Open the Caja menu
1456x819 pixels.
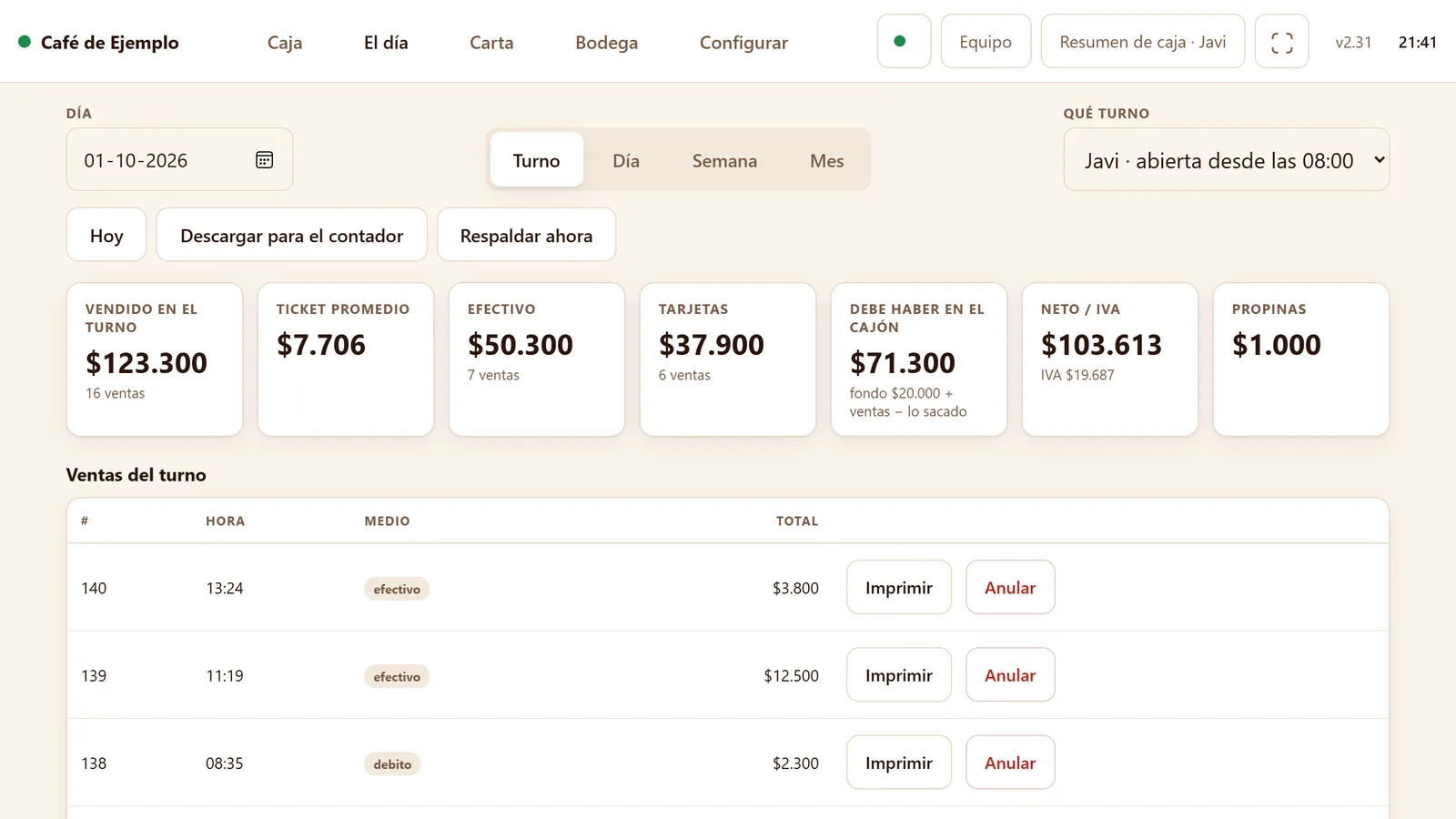[x=285, y=42]
